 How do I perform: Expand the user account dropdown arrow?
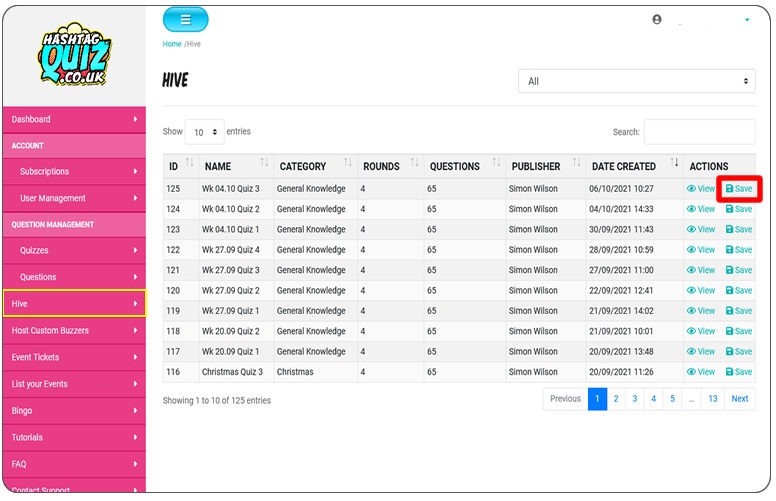[x=747, y=20]
